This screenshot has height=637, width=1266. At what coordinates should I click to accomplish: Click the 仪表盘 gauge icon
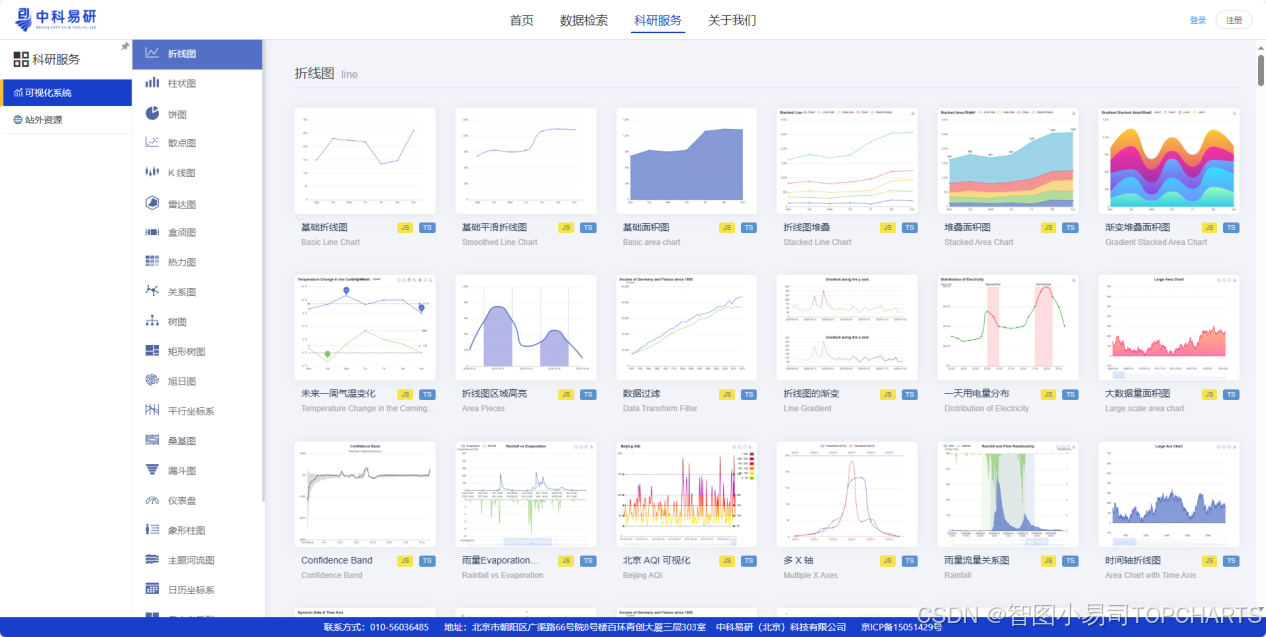tap(152, 500)
